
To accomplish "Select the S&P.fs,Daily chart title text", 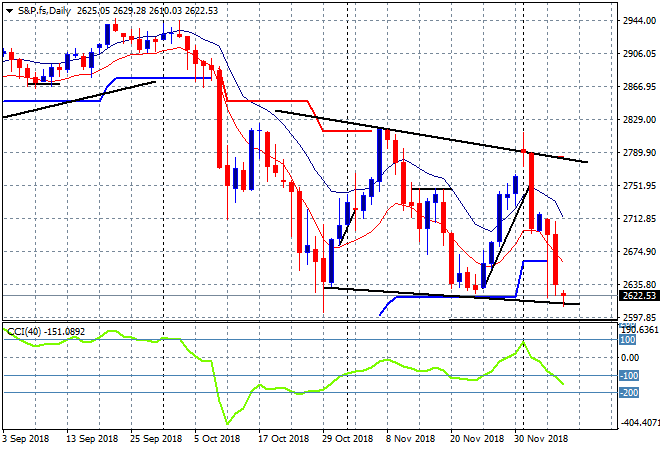I will coord(44,11).
